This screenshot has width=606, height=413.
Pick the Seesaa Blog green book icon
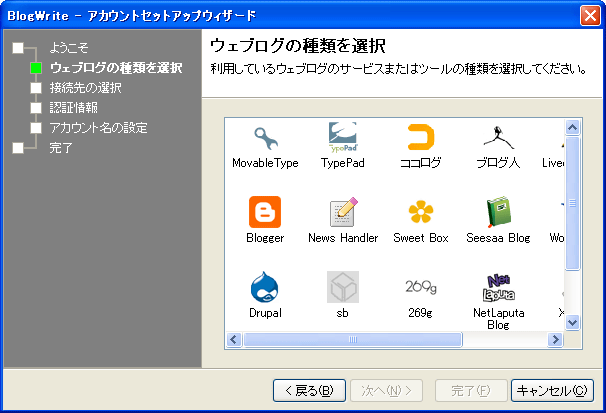[x=499, y=211]
